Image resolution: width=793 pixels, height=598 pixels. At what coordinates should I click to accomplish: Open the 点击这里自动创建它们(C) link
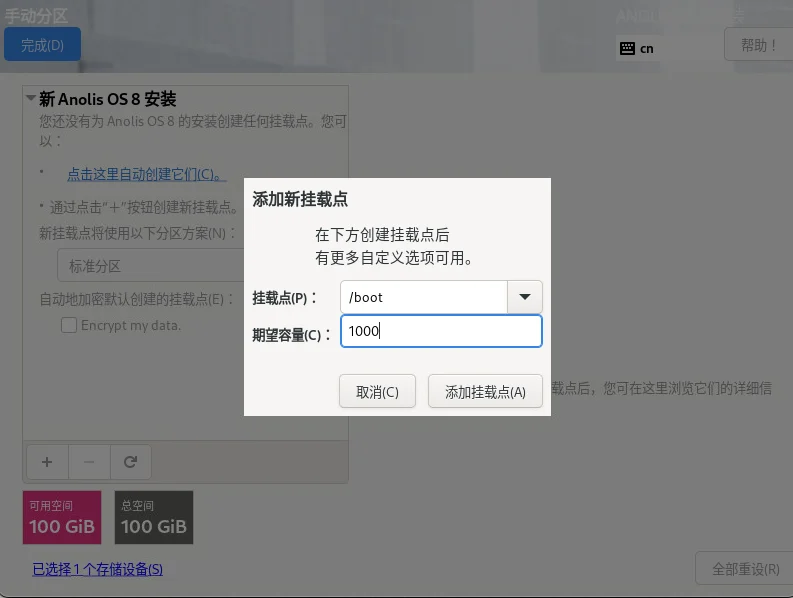point(146,175)
